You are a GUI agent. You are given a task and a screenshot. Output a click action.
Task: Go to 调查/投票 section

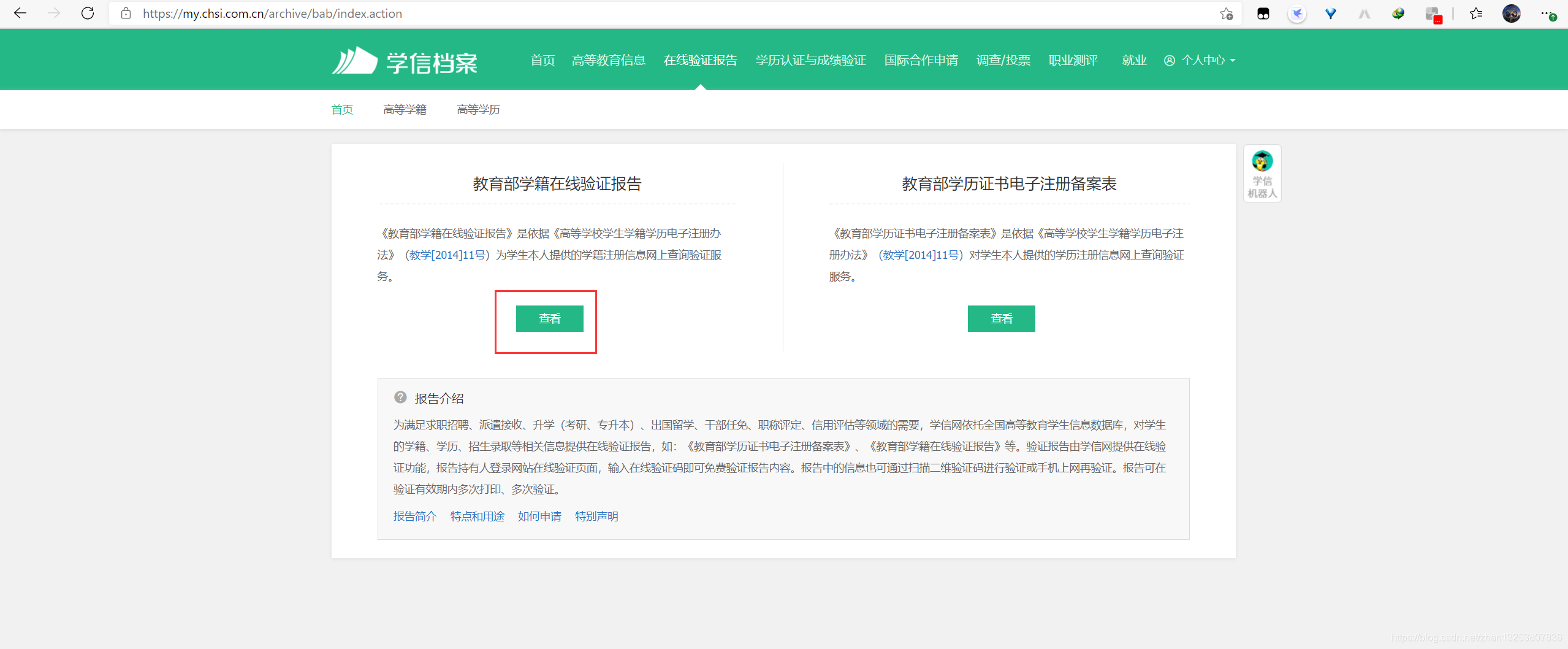tap(1003, 60)
